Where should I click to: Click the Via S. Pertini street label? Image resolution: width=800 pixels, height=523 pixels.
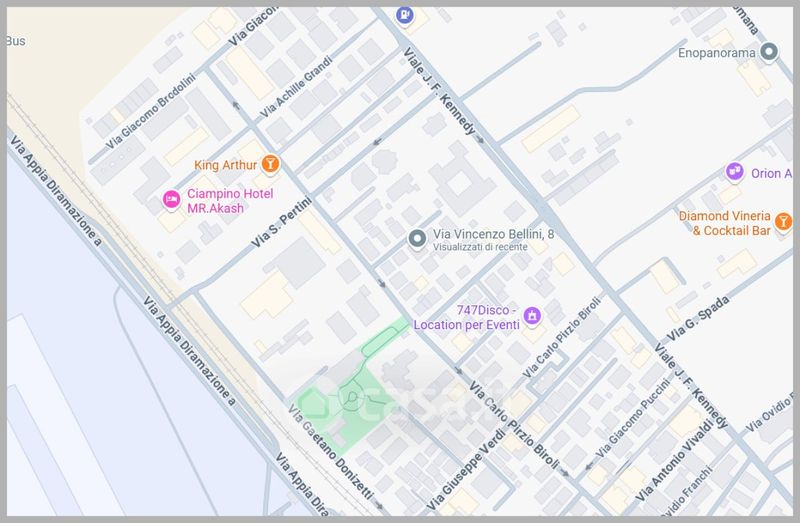tap(281, 222)
